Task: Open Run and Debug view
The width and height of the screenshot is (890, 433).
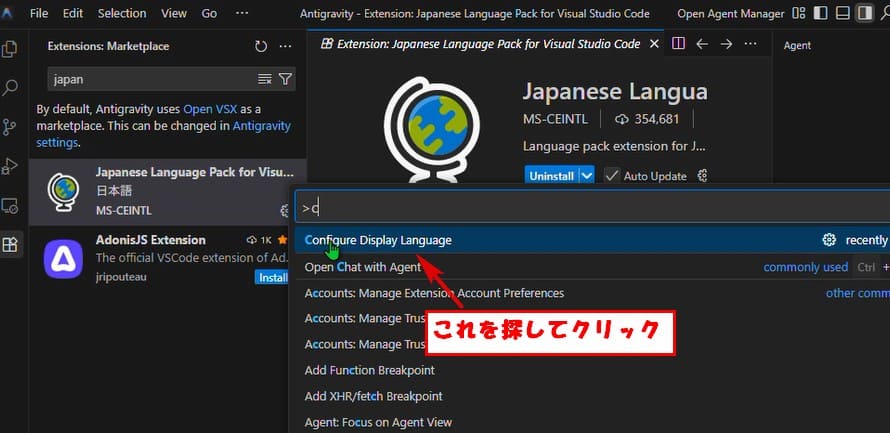Action: (x=11, y=166)
